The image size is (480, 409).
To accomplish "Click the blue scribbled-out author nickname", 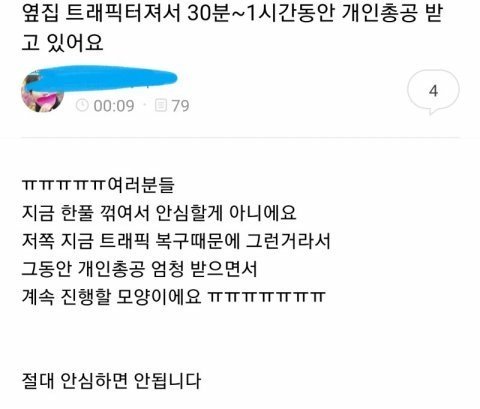I will 101,79.
